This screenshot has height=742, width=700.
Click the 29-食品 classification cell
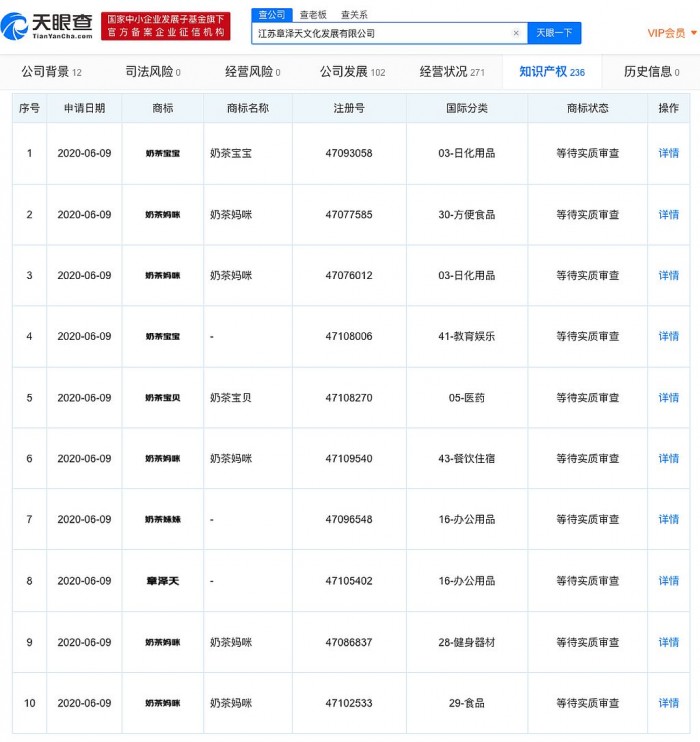467,703
